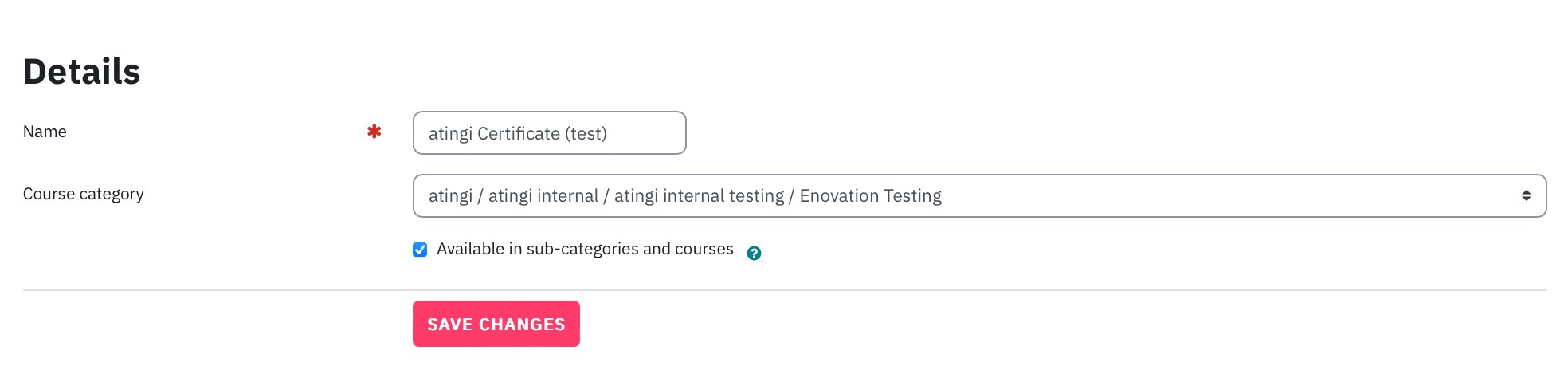Viewport: 1568px width, 370px height.
Task: Click the word 'Certificate' inside Name input
Action: [x=518, y=133]
